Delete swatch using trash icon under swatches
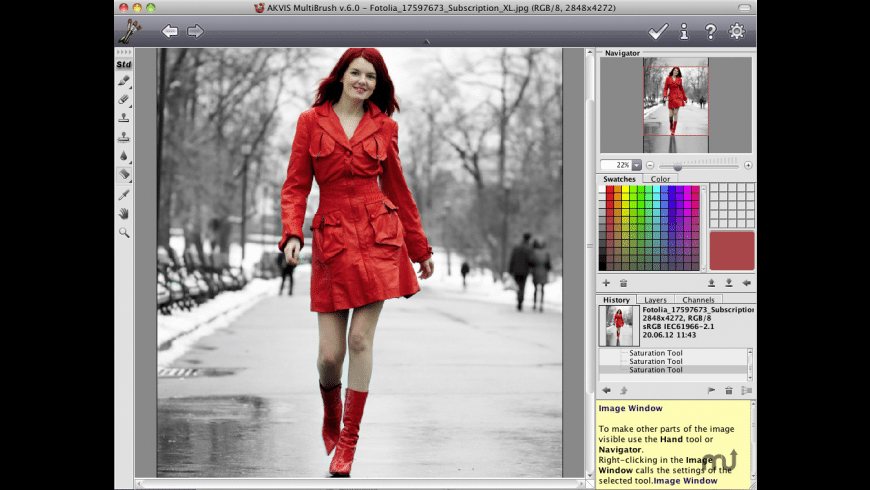Screen dimensions: 870x490 pos(623,283)
